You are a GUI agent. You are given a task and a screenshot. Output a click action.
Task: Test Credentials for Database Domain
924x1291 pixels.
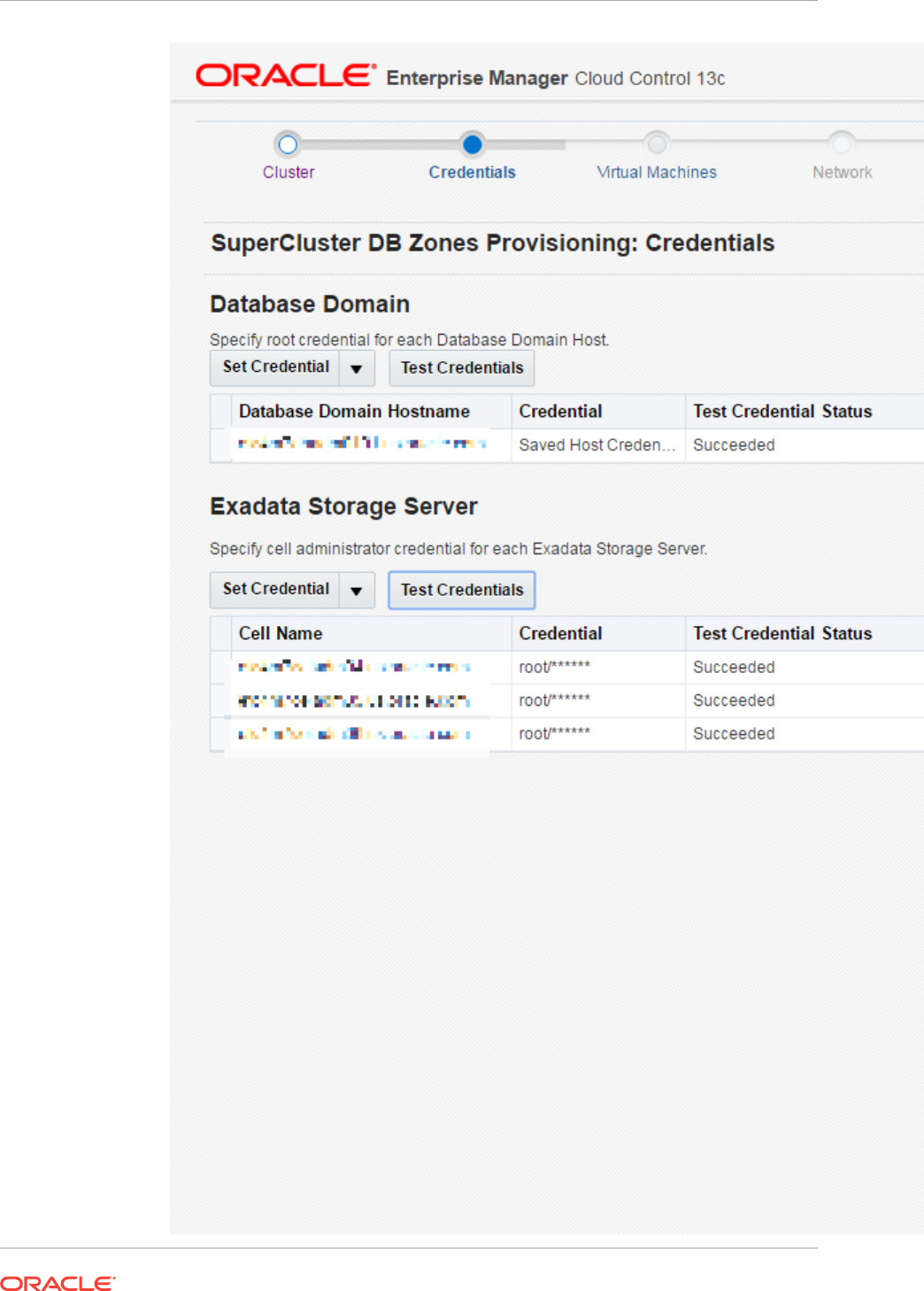coord(462,368)
